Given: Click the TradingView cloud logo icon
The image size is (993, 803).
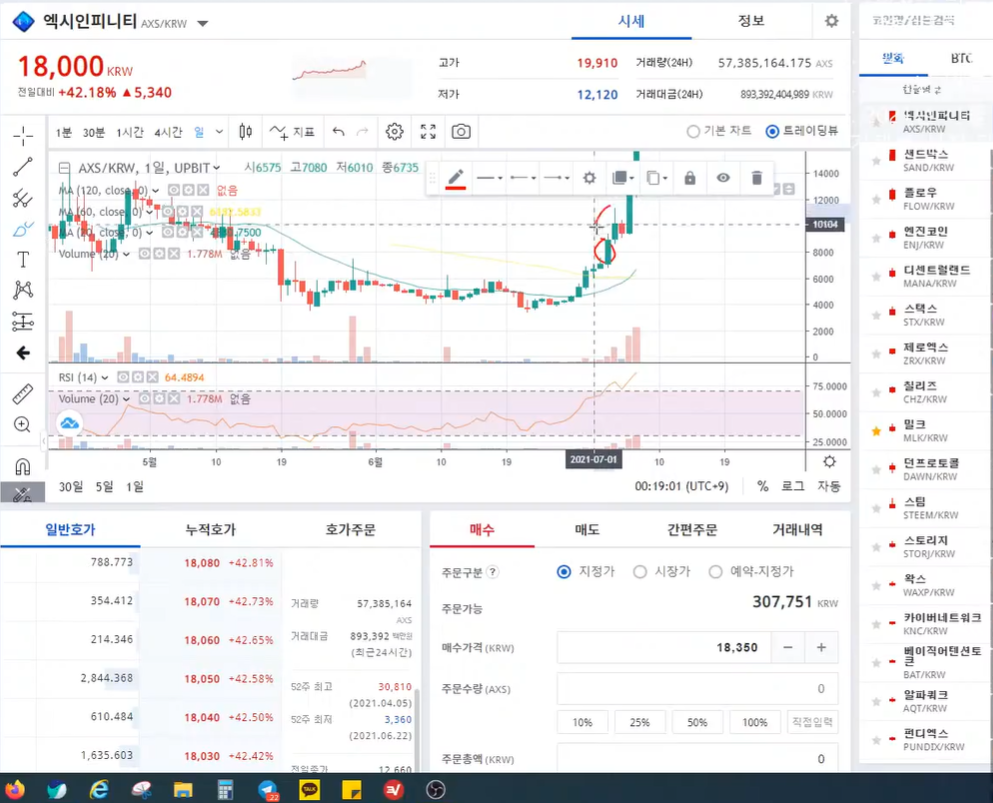Looking at the screenshot, I should pos(70,423).
